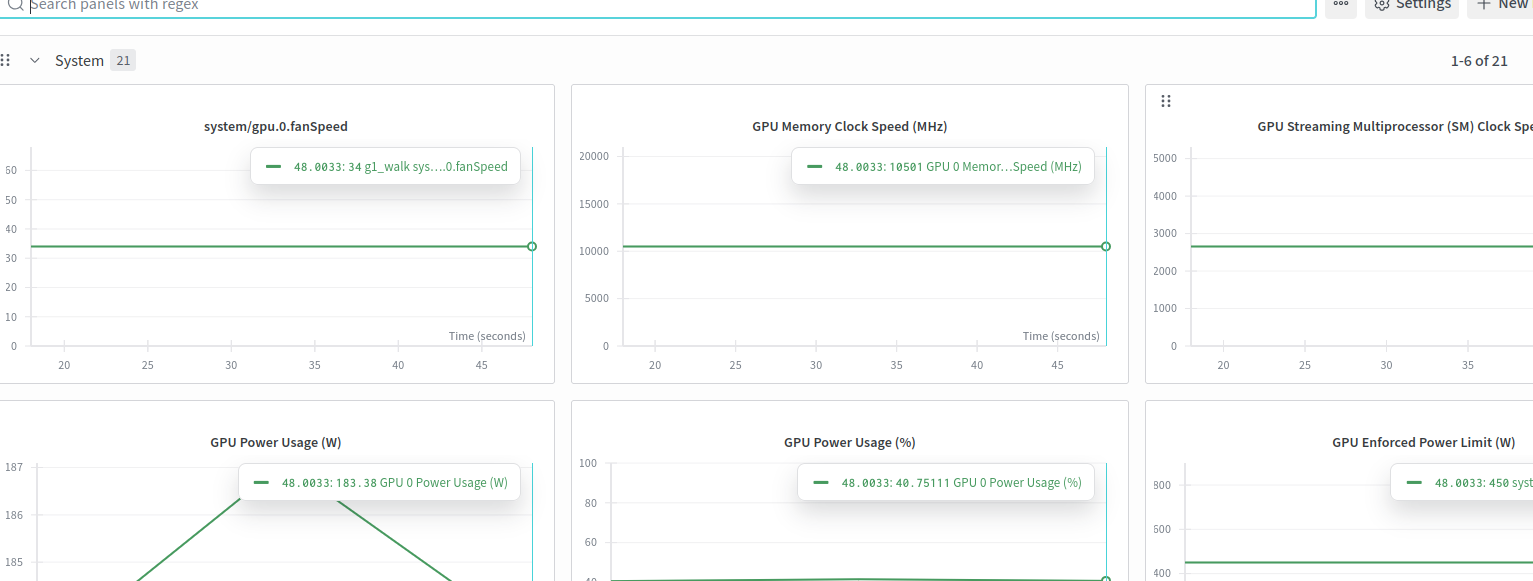Add a panel with the New button

tap(1500, 5)
